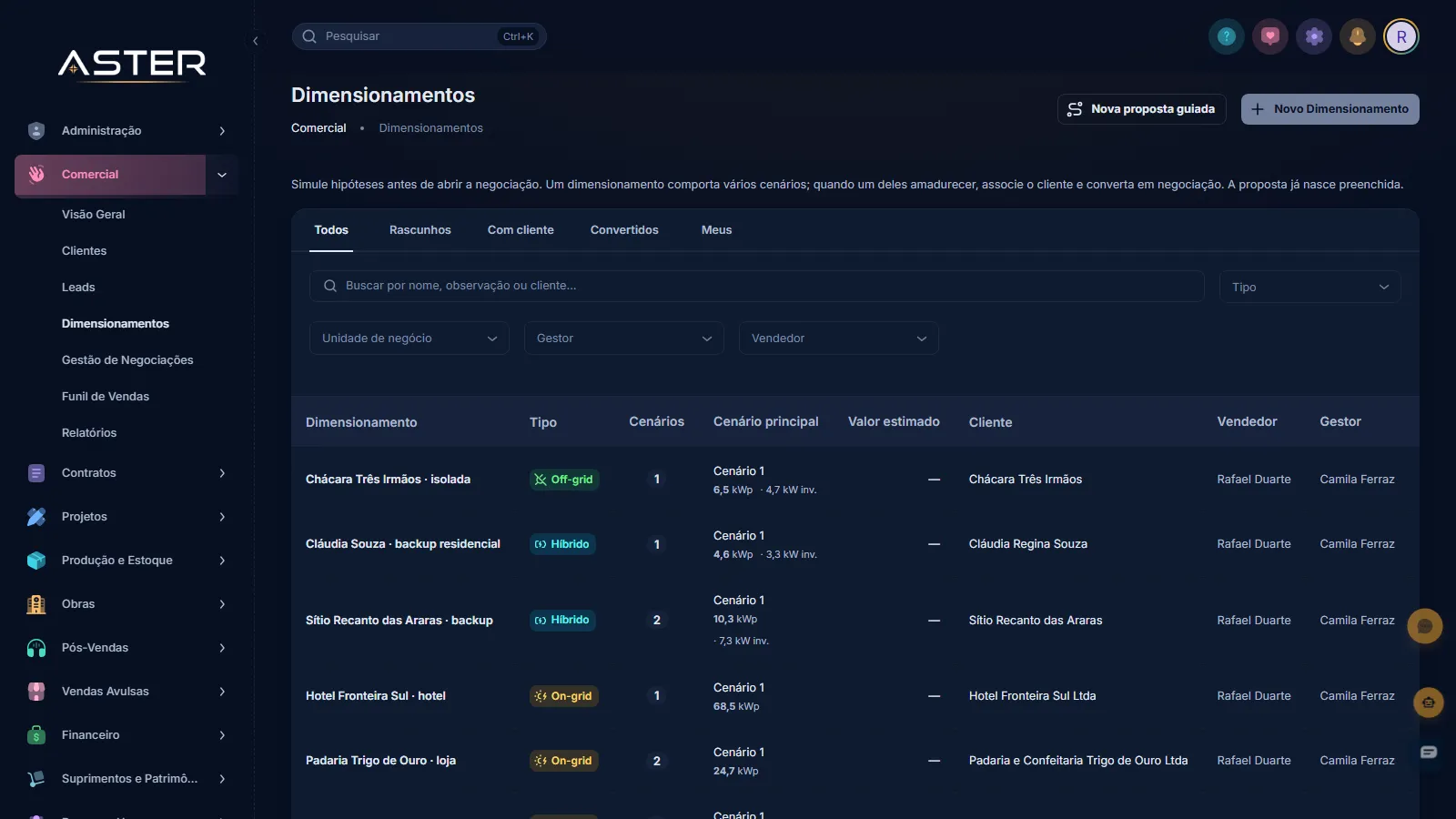This screenshot has width=1456, height=819.
Task: Open the purple flower icon in header
Action: point(1314,36)
